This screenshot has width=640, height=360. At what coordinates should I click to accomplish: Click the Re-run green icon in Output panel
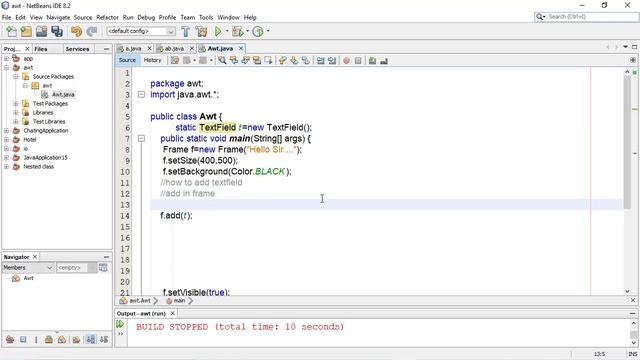tap(120, 324)
